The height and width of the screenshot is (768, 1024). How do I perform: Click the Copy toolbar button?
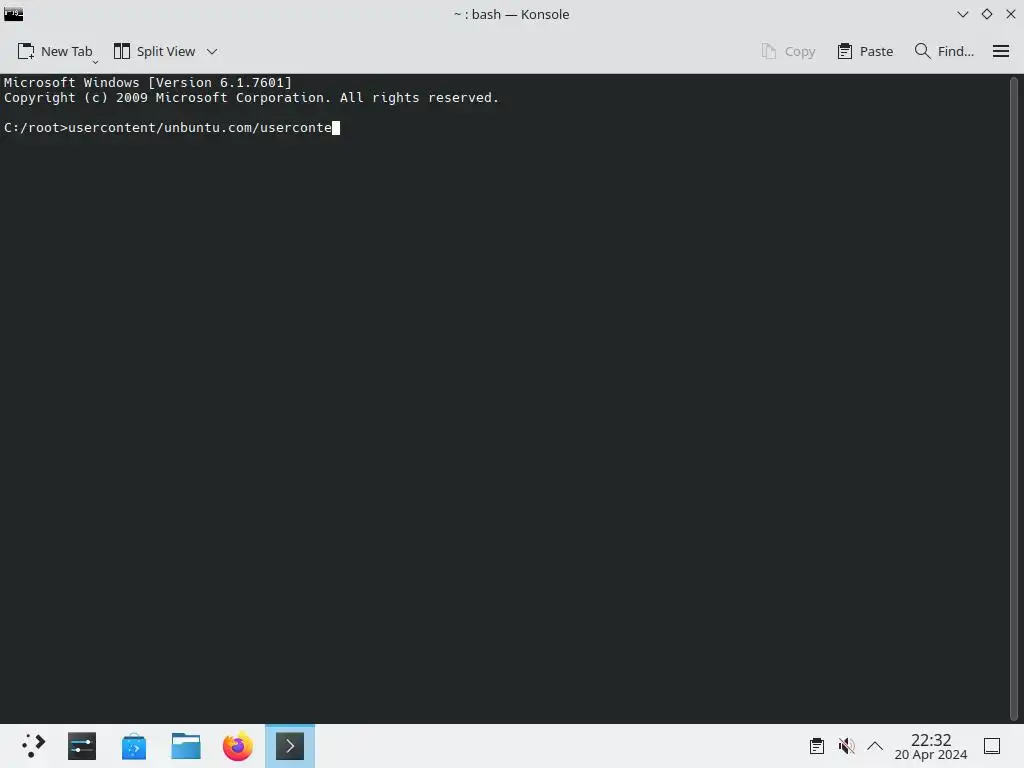click(788, 52)
